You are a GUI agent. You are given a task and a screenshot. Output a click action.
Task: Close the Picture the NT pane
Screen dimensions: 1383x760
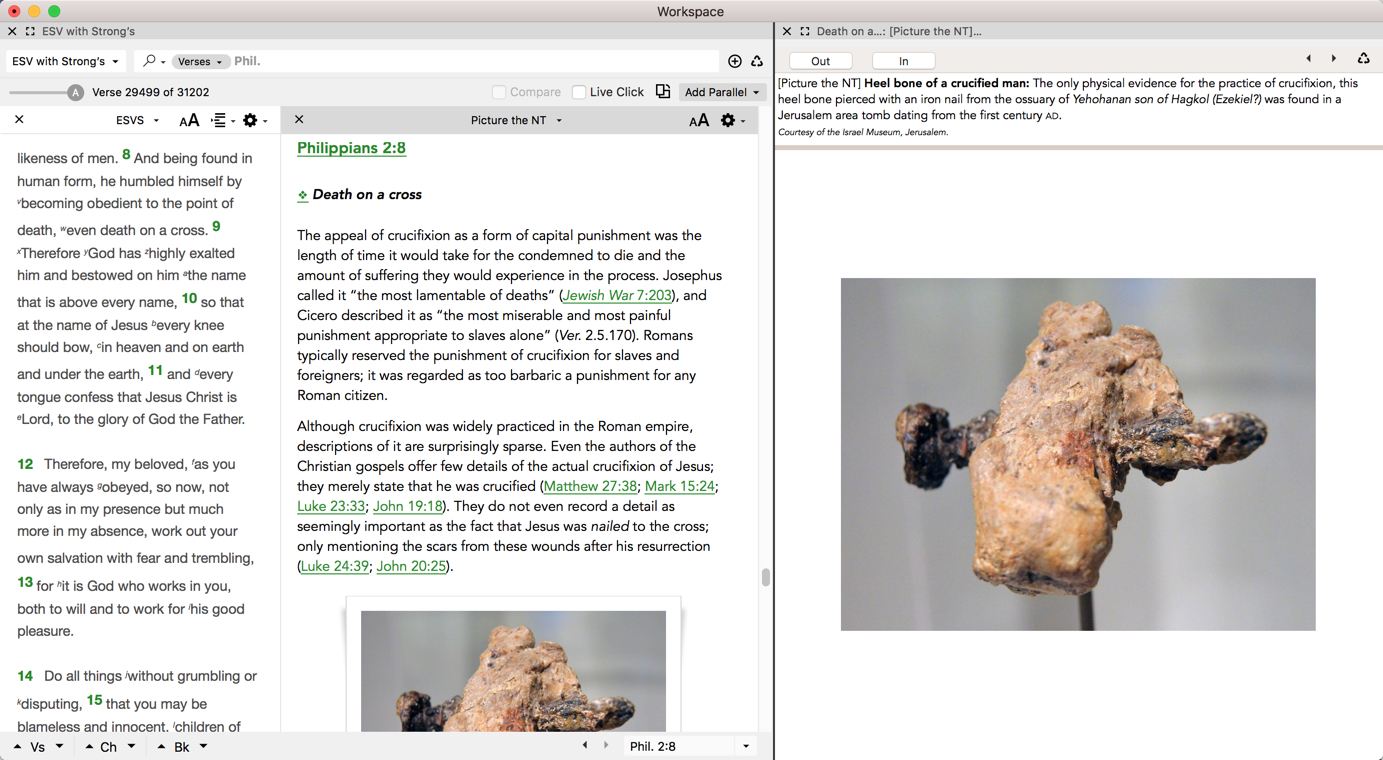pyautogui.click(x=299, y=120)
